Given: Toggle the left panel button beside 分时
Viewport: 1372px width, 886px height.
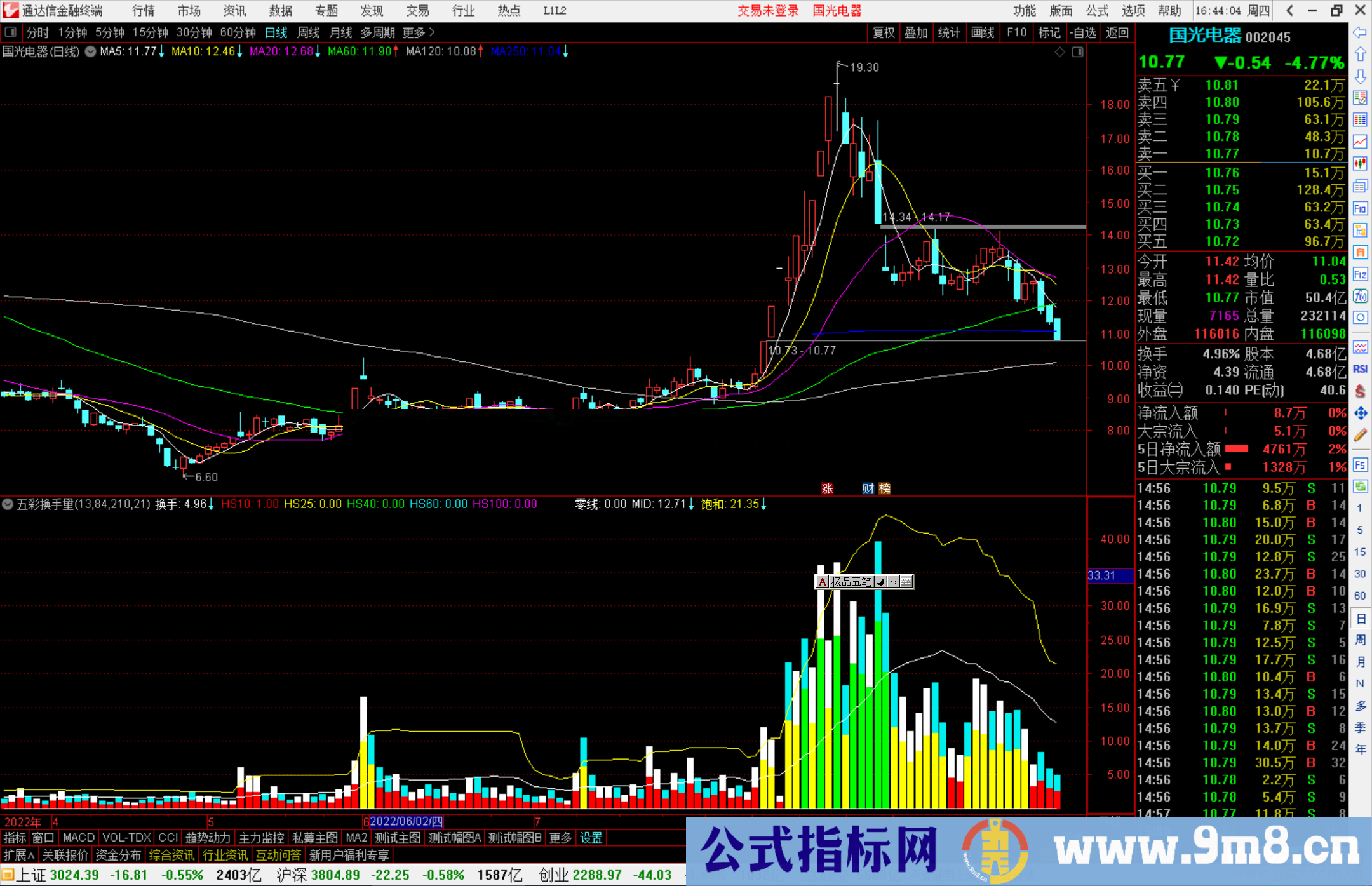Looking at the screenshot, I should pyautogui.click(x=11, y=32).
